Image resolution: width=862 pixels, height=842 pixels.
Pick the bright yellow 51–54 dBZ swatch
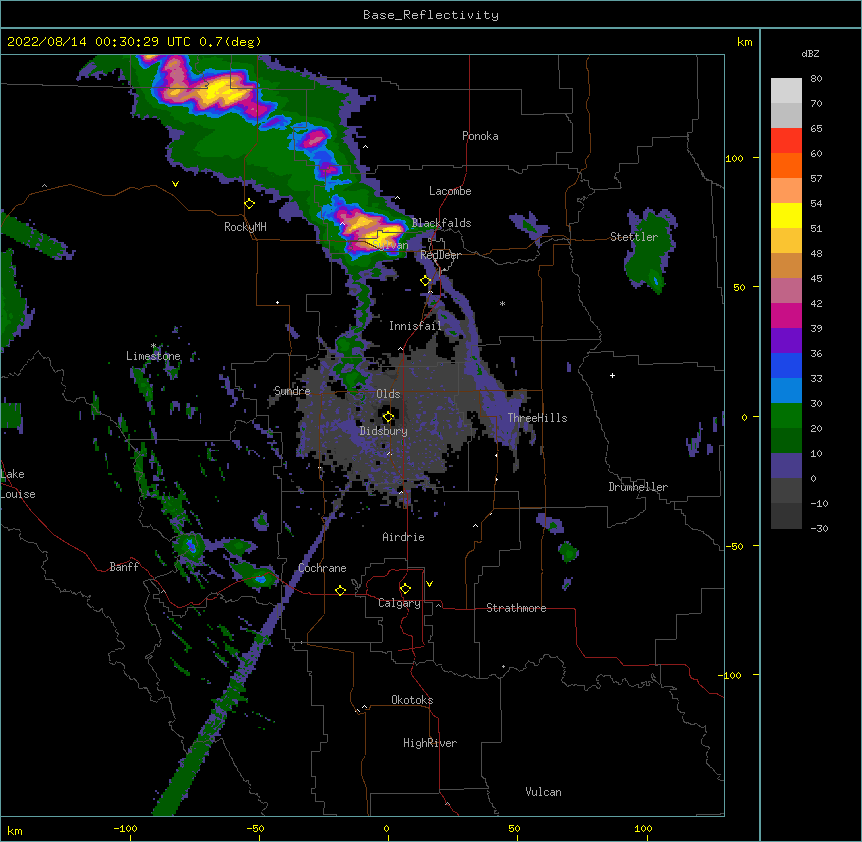coord(786,215)
